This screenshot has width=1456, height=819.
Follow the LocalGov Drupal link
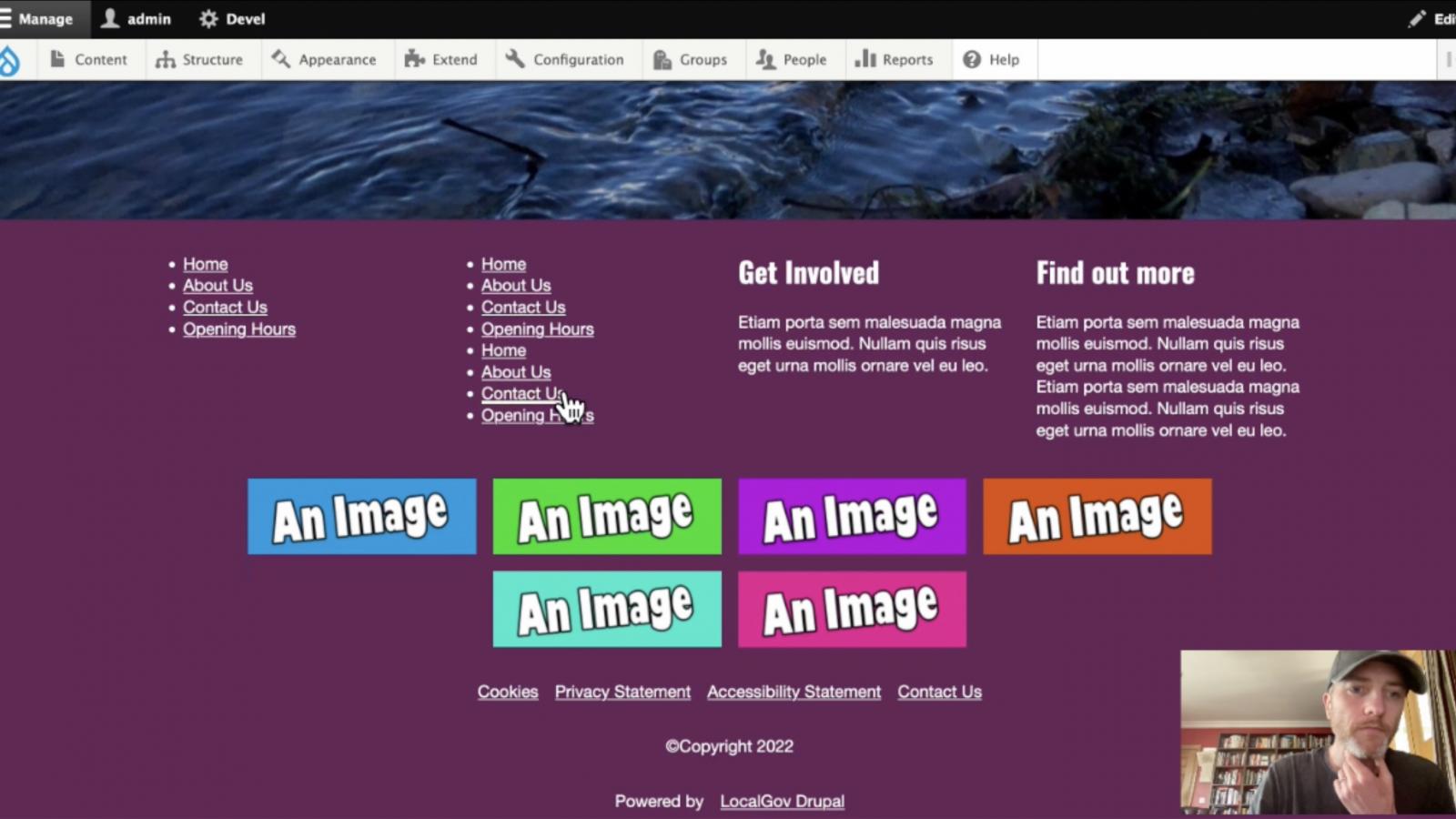click(782, 801)
